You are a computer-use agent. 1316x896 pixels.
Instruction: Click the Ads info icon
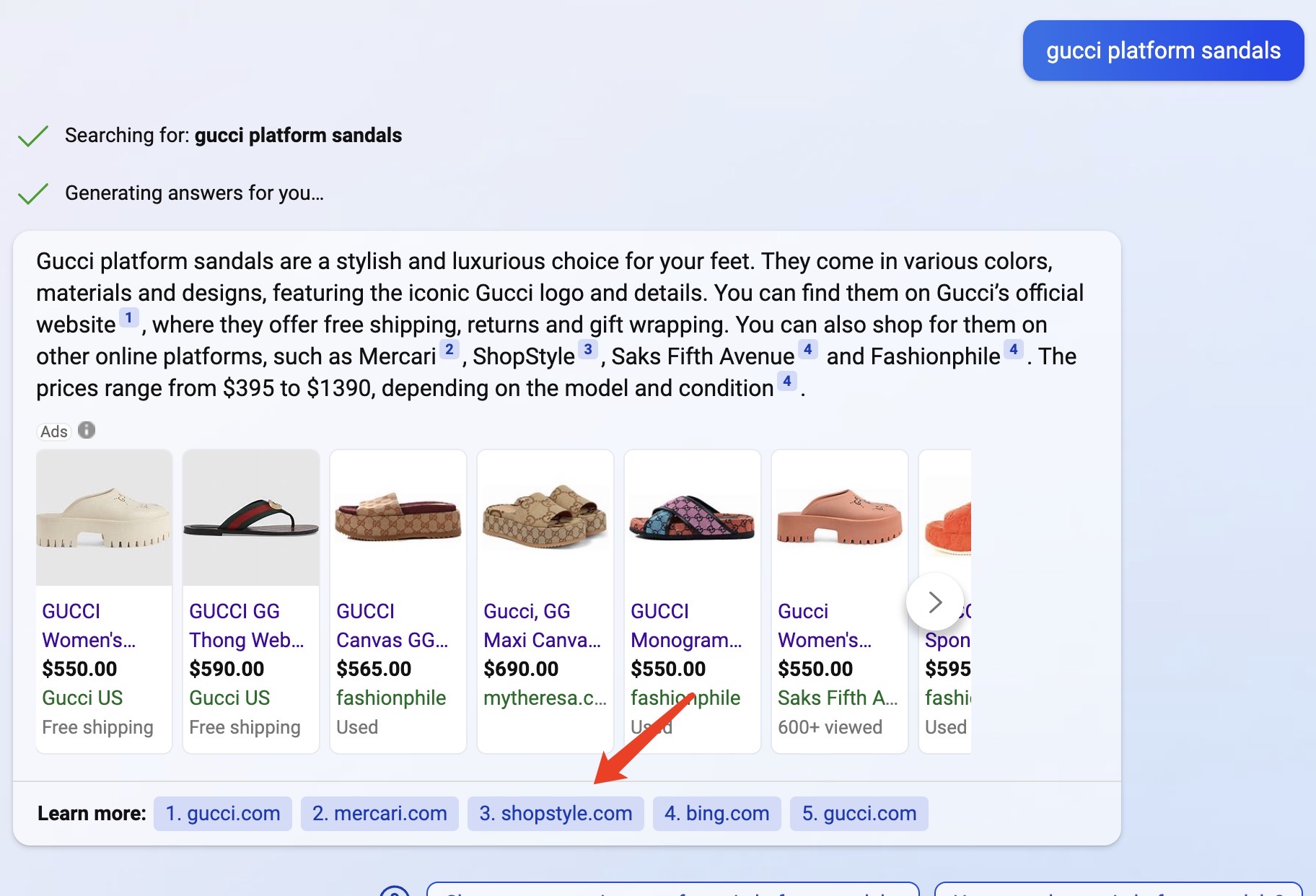(87, 430)
